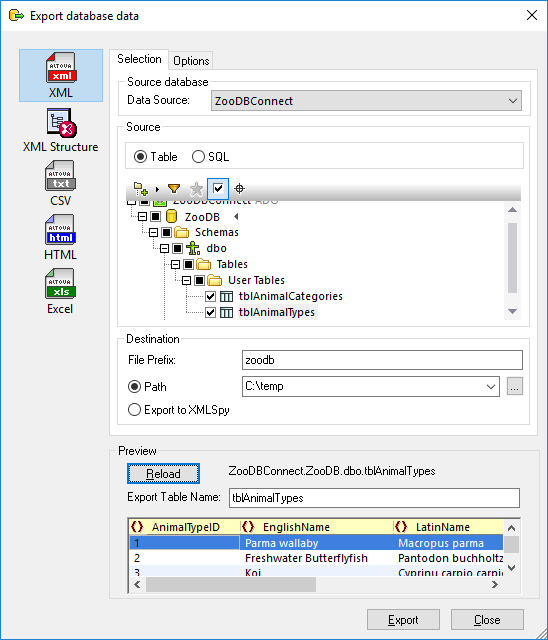
Task: Switch to the Options tab
Action: coord(191,61)
